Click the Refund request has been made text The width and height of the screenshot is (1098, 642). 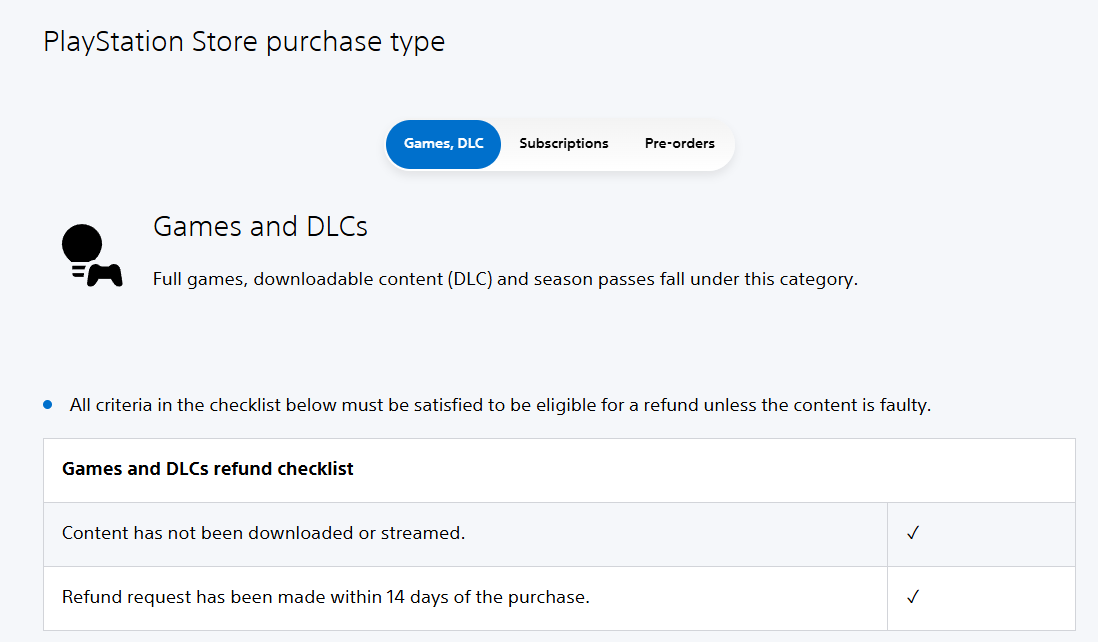pos(325,598)
